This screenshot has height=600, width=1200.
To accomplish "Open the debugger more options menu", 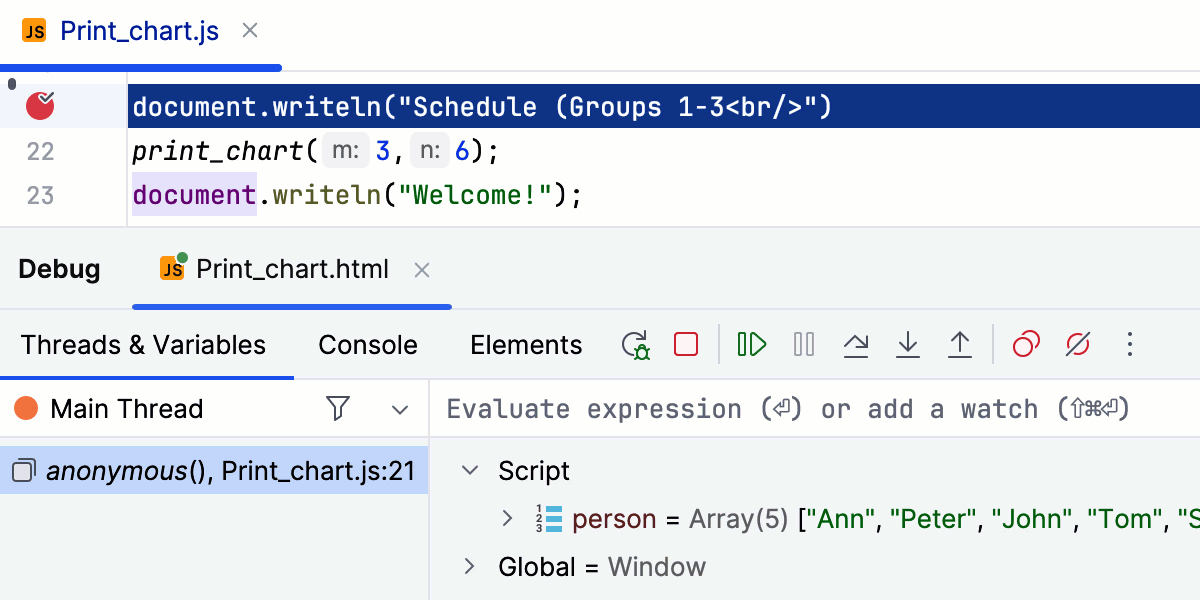I will (x=1130, y=344).
